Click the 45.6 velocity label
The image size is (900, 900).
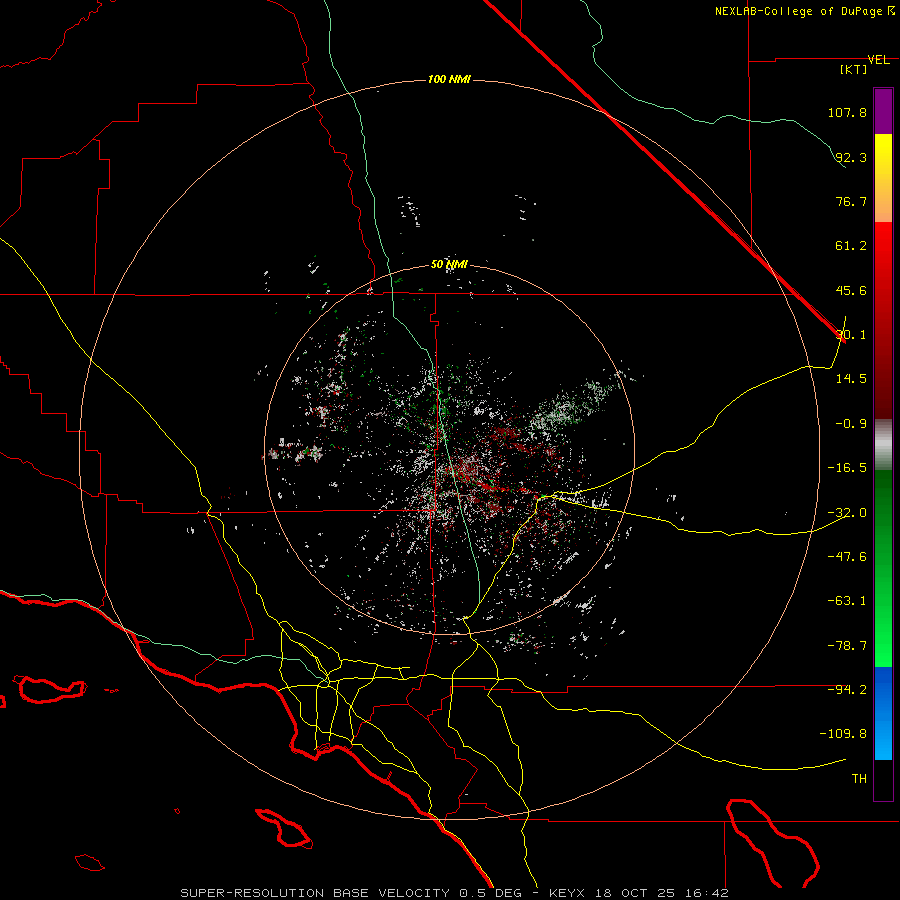851,290
